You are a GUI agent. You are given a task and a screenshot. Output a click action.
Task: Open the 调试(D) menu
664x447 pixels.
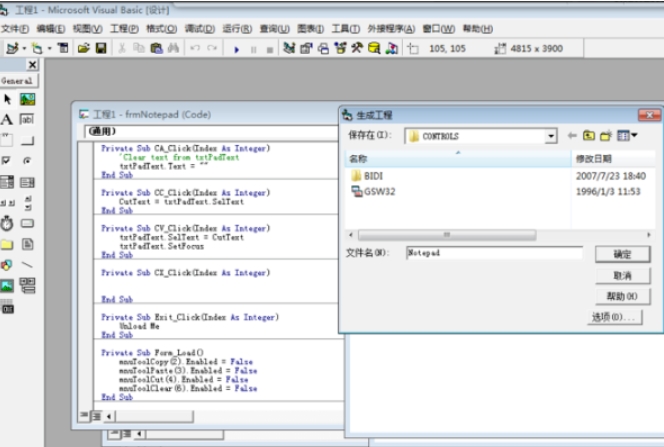199,29
